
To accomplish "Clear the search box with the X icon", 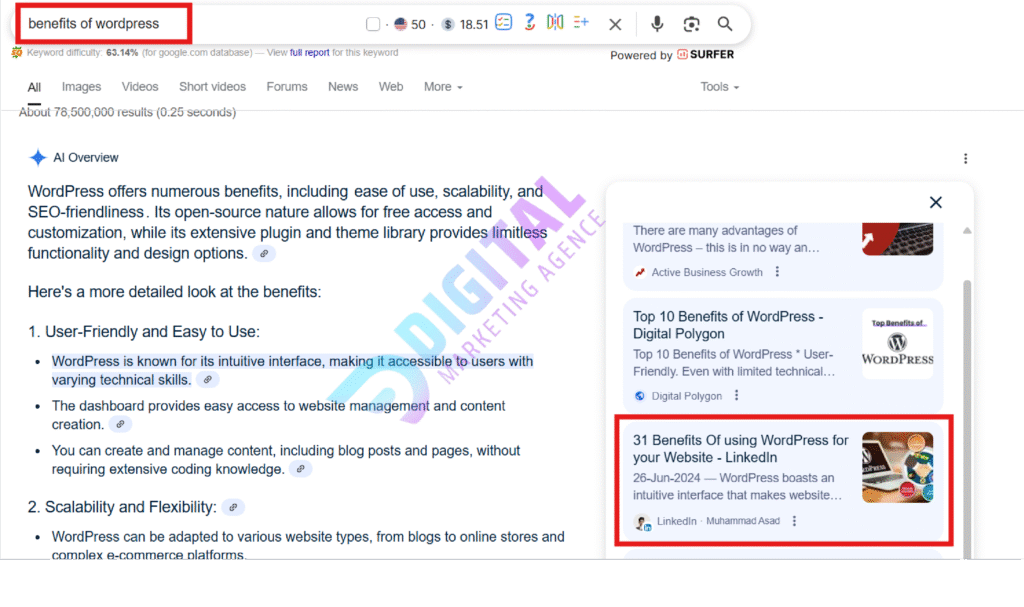I will point(615,24).
